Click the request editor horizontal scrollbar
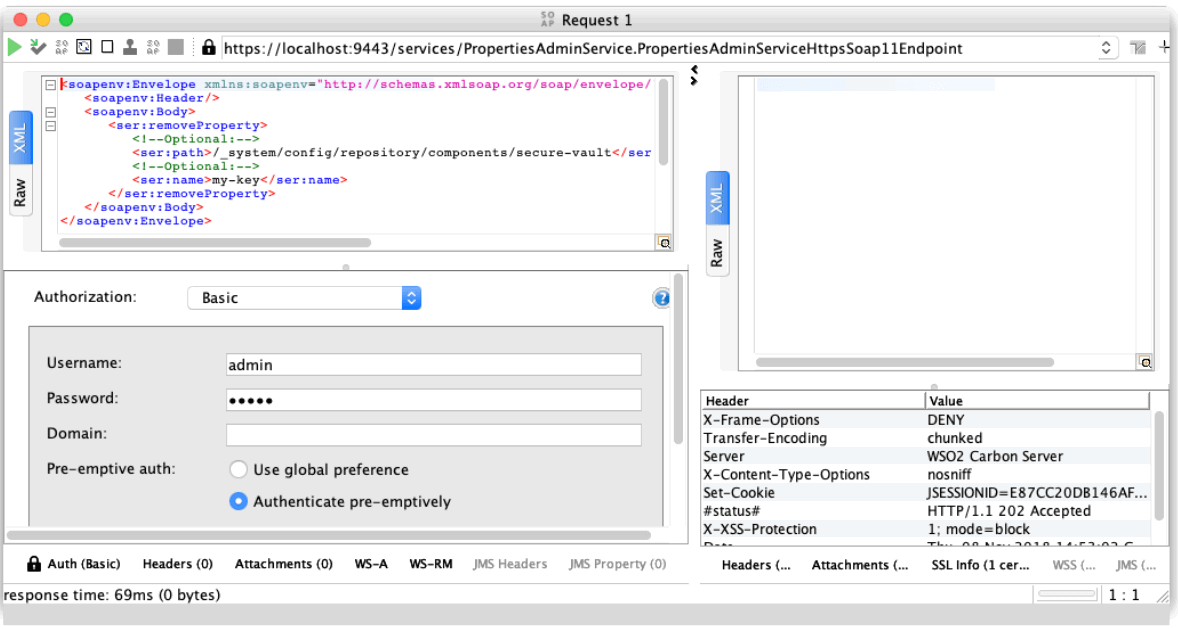The width and height of the screenshot is (1178, 629). click(x=215, y=242)
